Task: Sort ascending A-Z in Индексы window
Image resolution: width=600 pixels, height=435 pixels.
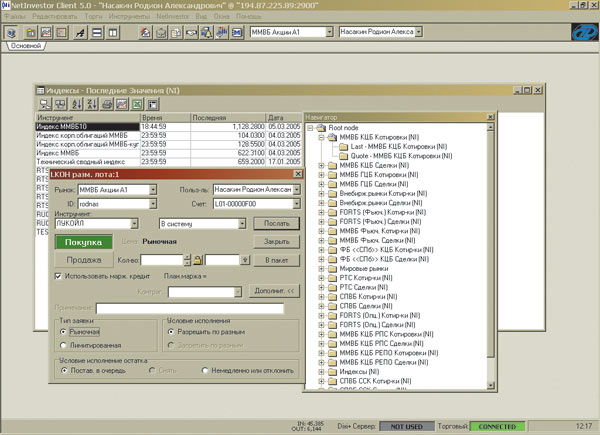Action: (77, 104)
